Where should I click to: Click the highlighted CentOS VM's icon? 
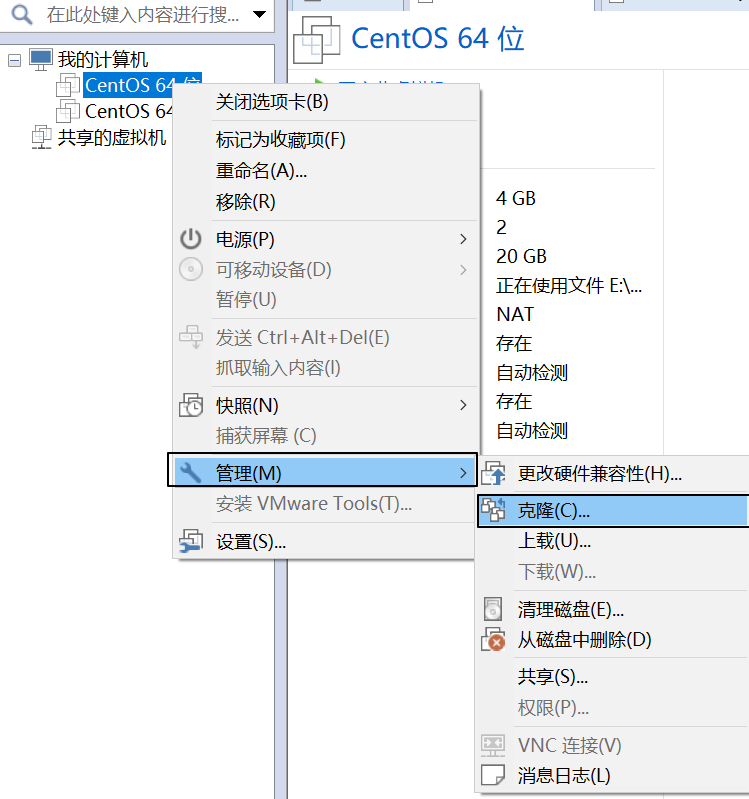(68, 85)
